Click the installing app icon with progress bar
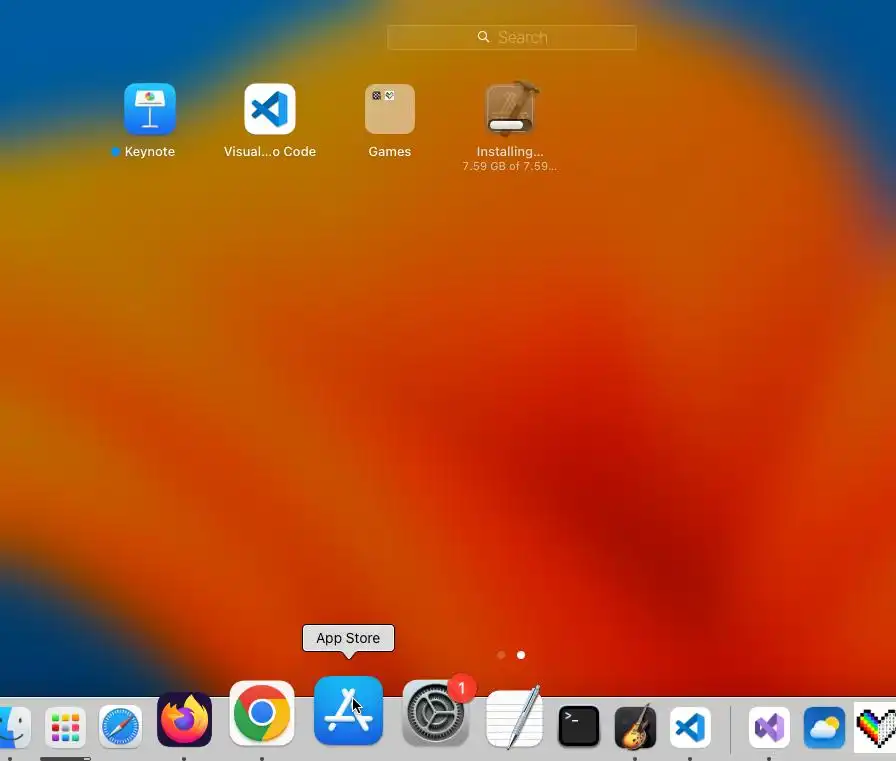Image resolution: width=896 pixels, height=761 pixels. [x=510, y=109]
